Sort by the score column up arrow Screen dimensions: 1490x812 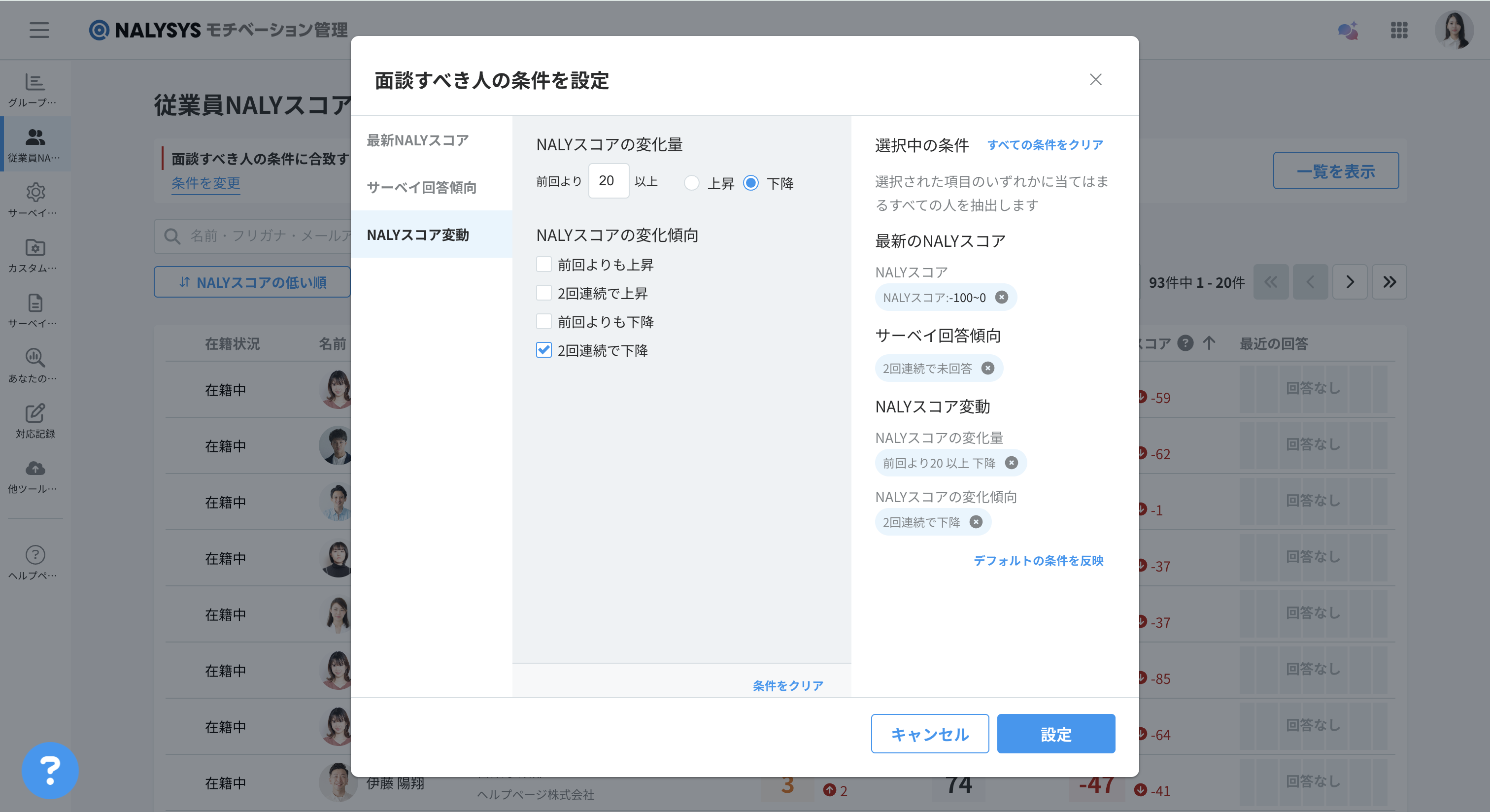tap(1208, 343)
